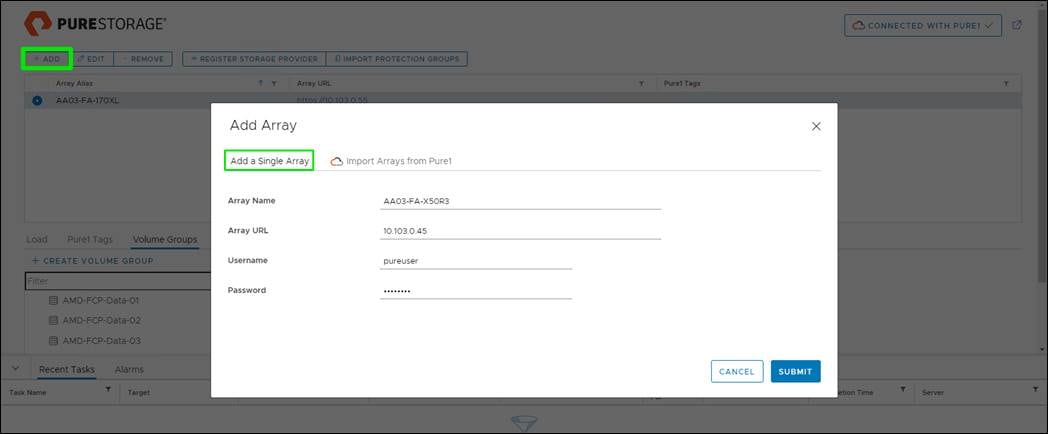This screenshot has height=434, width=1048.
Task: Click Import Protection Groups
Action: click(x=397, y=59)
